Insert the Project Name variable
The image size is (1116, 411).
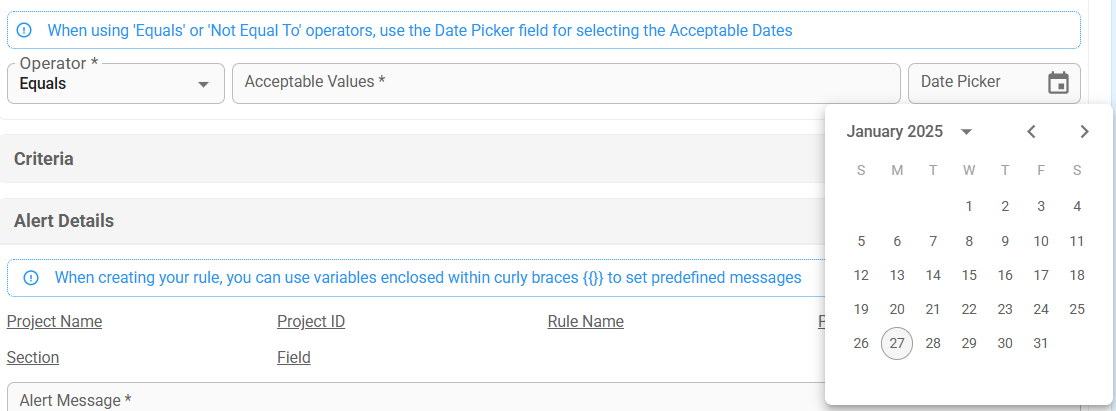coord(54,322)
